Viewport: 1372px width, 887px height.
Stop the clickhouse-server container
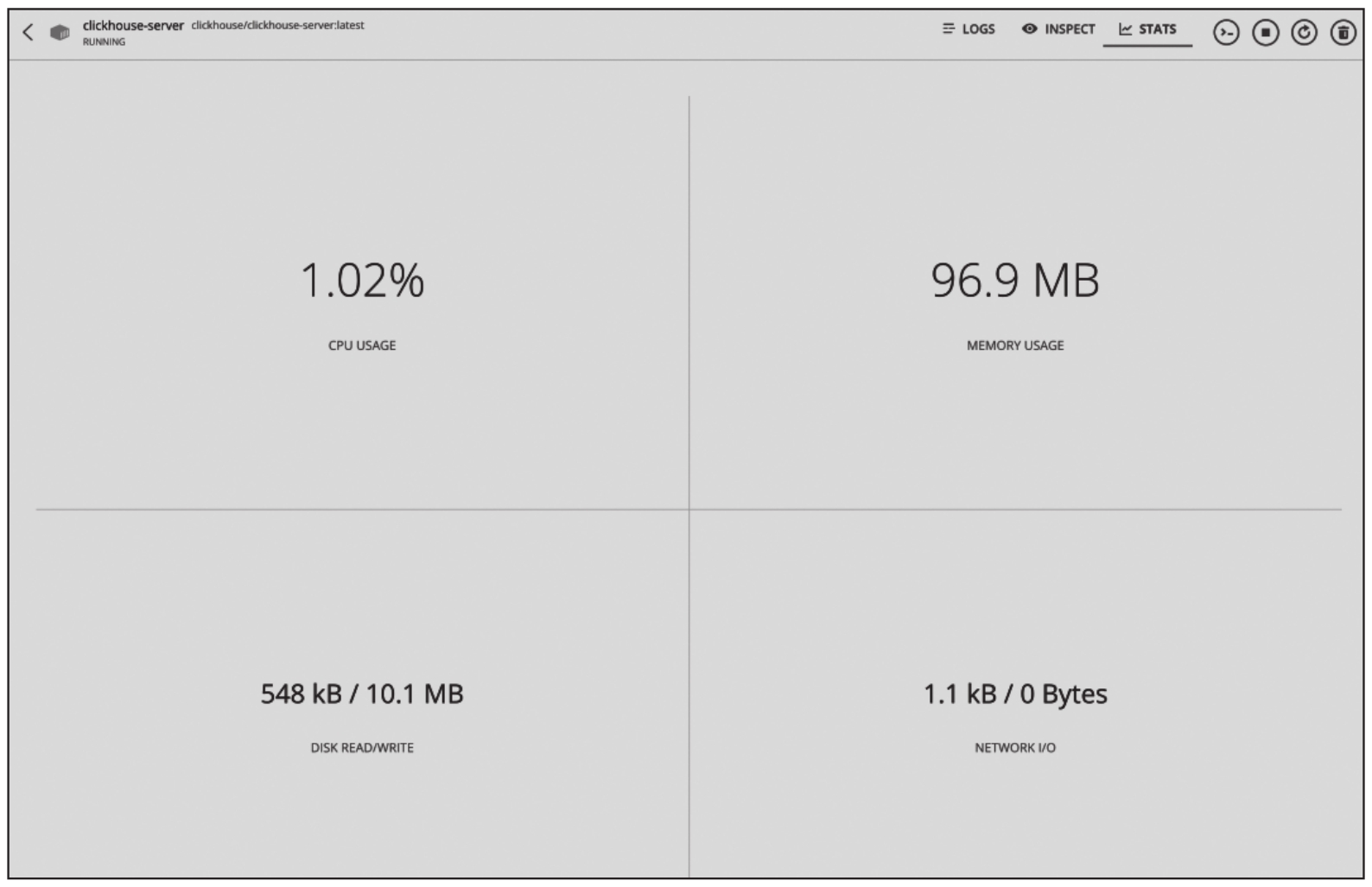coord(1266,33)
